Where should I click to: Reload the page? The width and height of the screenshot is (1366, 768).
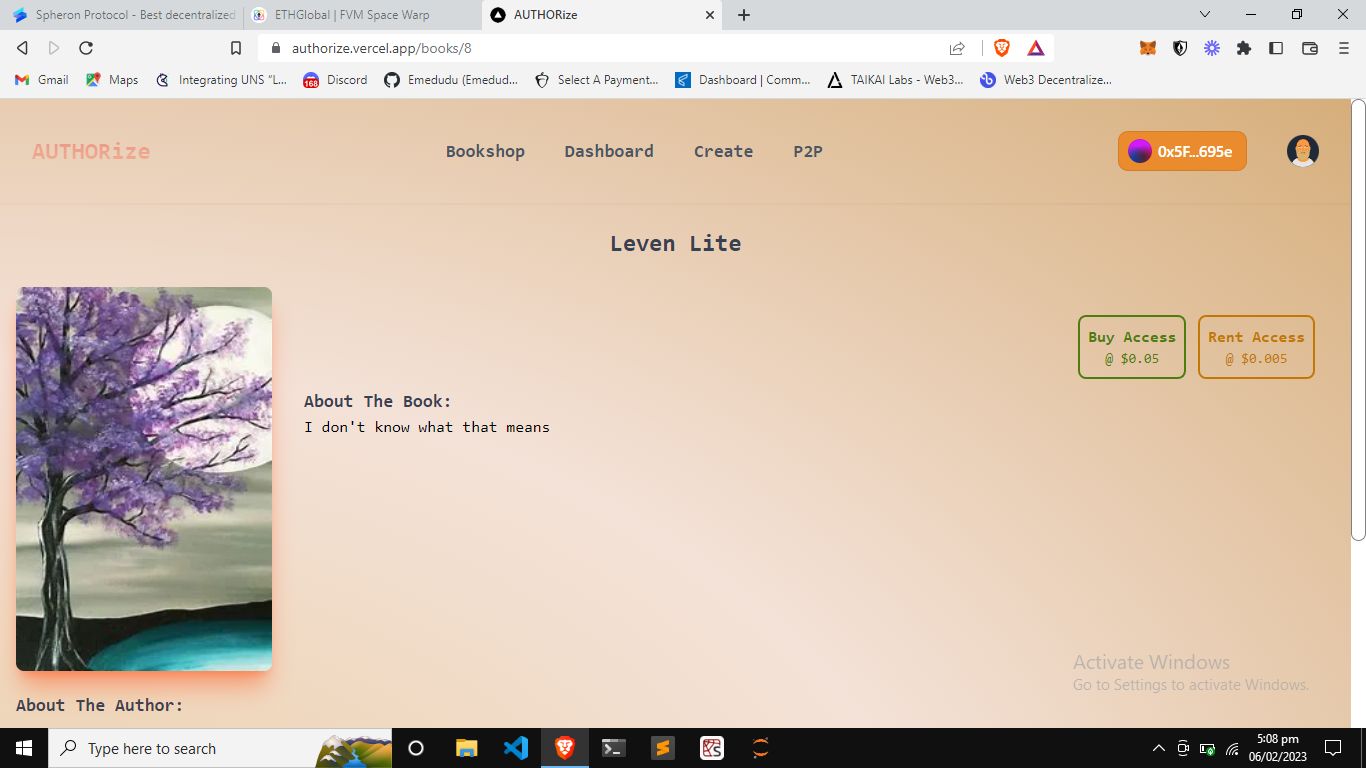[x=86, y=48]
